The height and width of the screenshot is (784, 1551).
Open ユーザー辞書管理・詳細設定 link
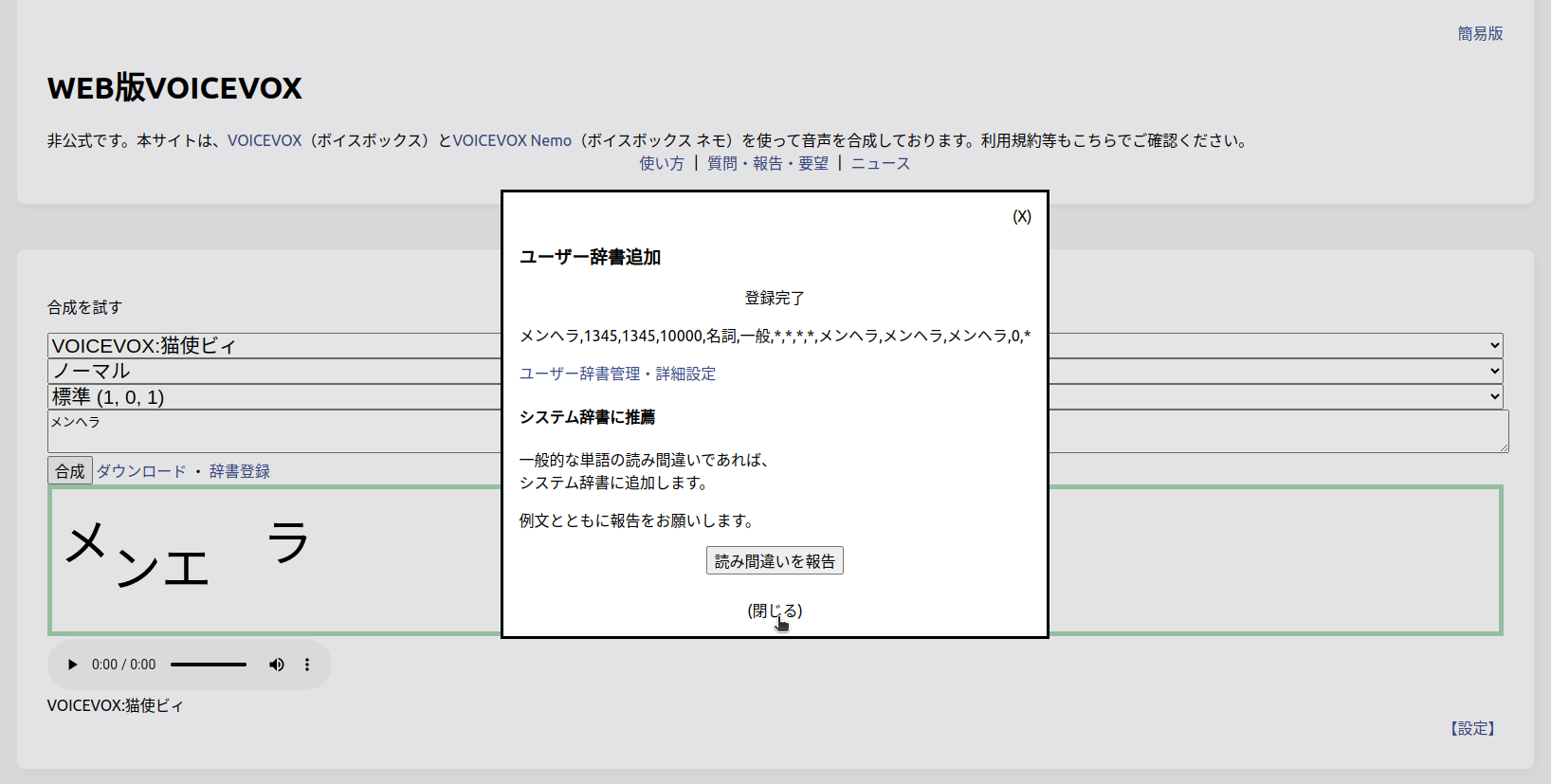pos(617,374)
